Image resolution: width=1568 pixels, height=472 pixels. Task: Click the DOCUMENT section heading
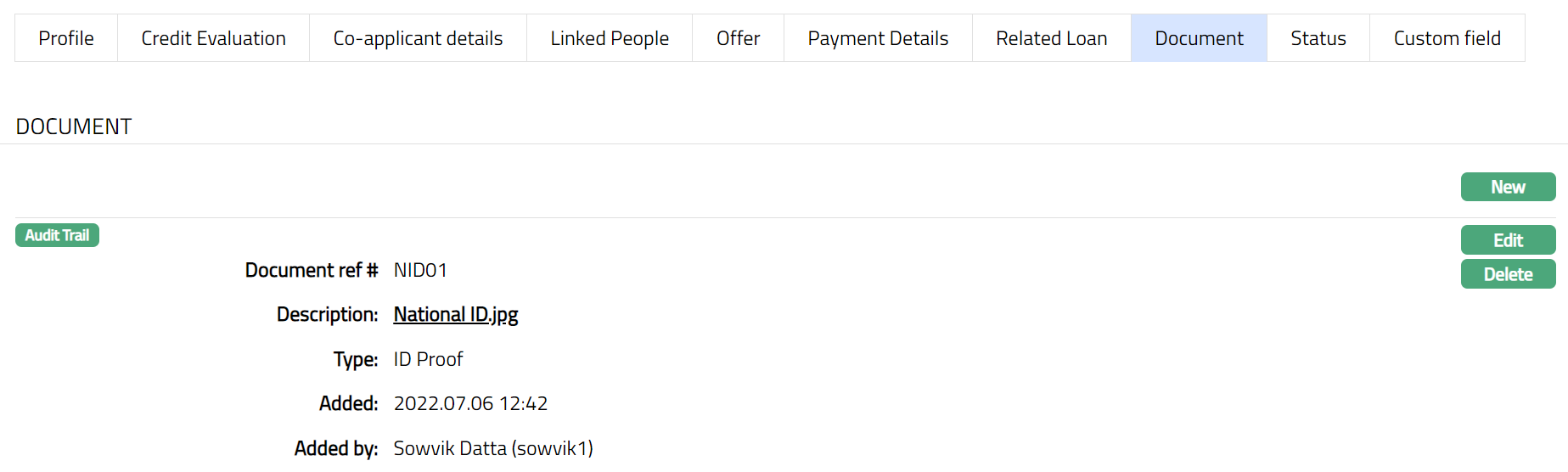74,126
